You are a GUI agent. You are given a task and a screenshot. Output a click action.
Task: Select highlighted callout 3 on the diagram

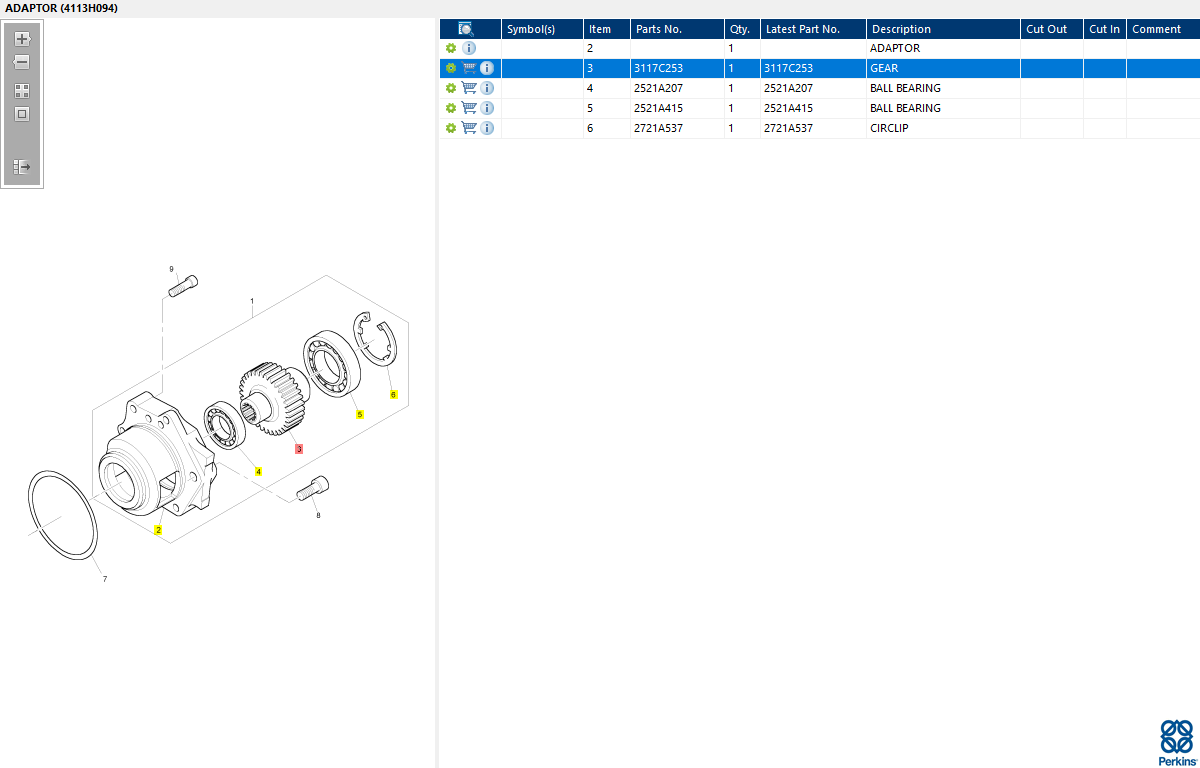(x=298, y=450)
